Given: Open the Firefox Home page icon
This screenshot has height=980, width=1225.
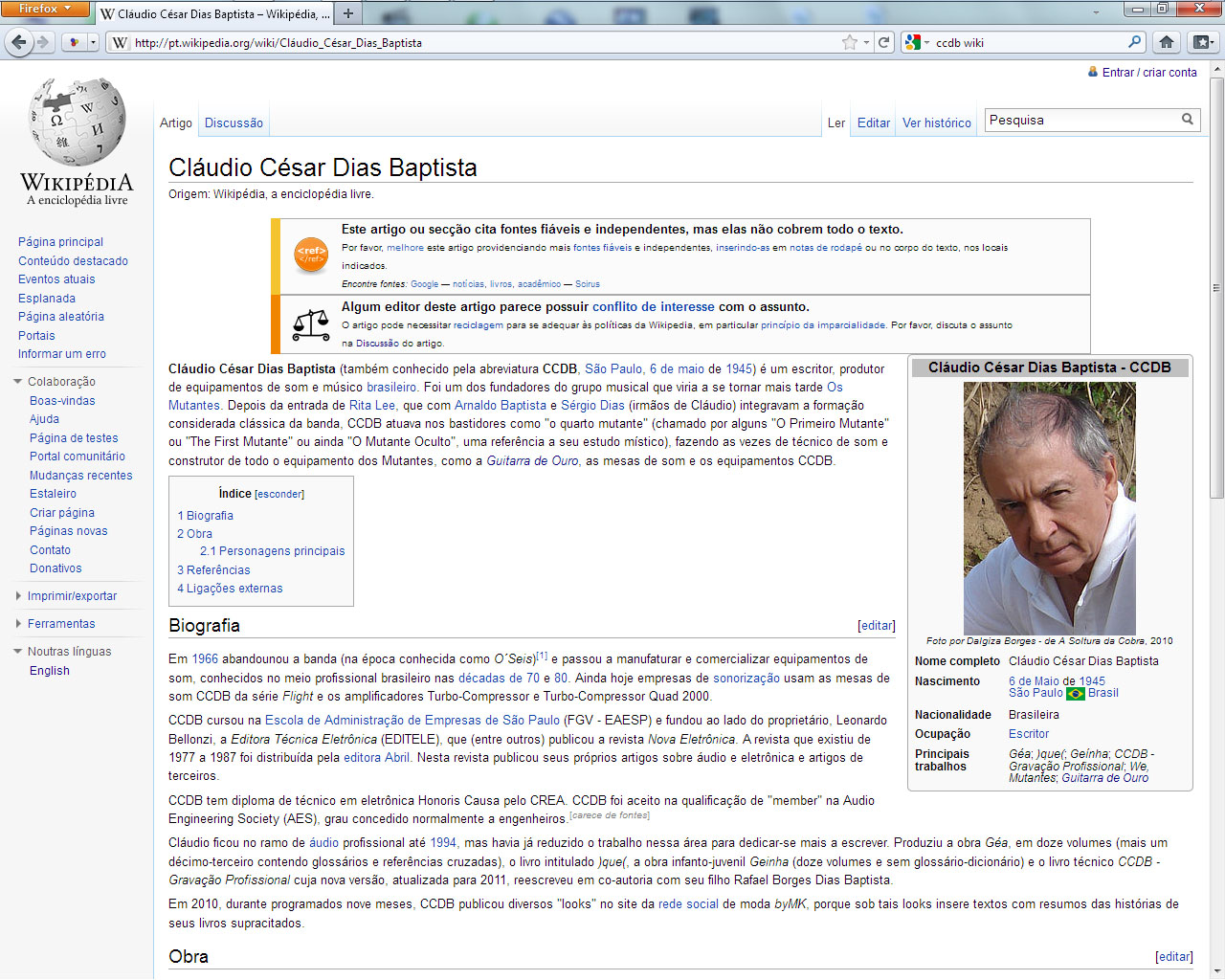Looking at the screenshot, I should 1166,42.
